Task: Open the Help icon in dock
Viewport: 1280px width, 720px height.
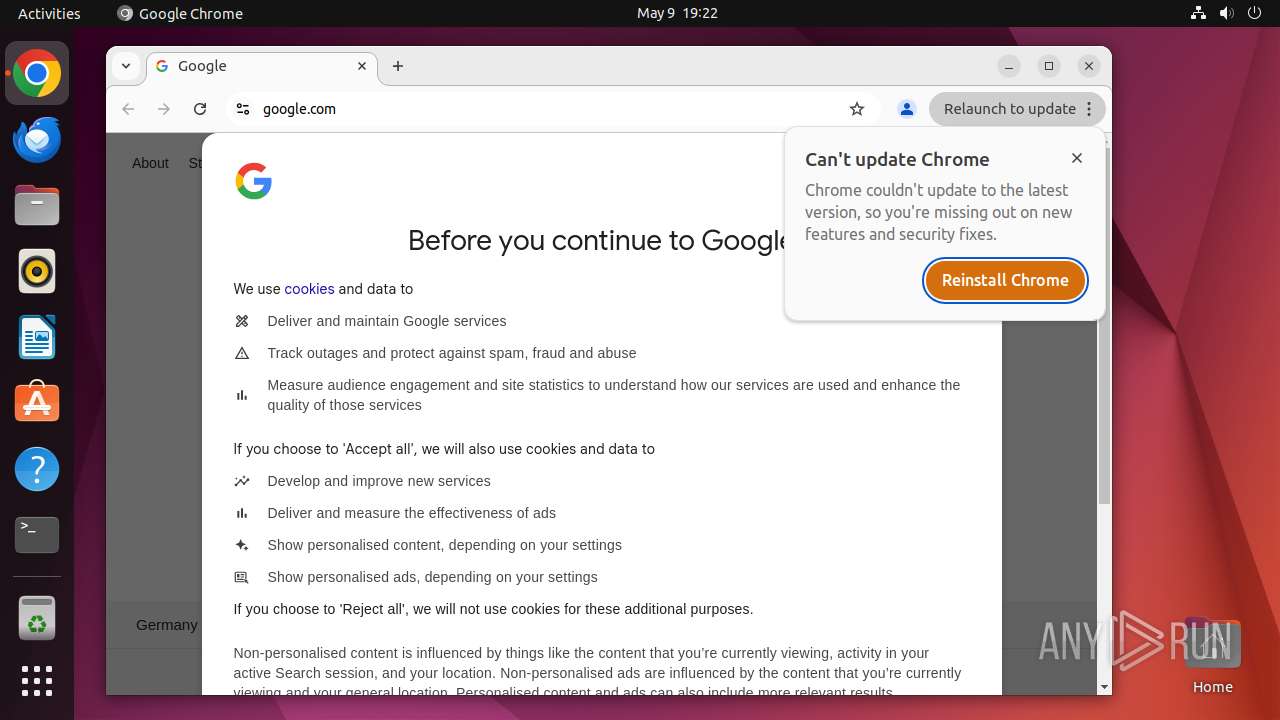Action: coord(37,469)
